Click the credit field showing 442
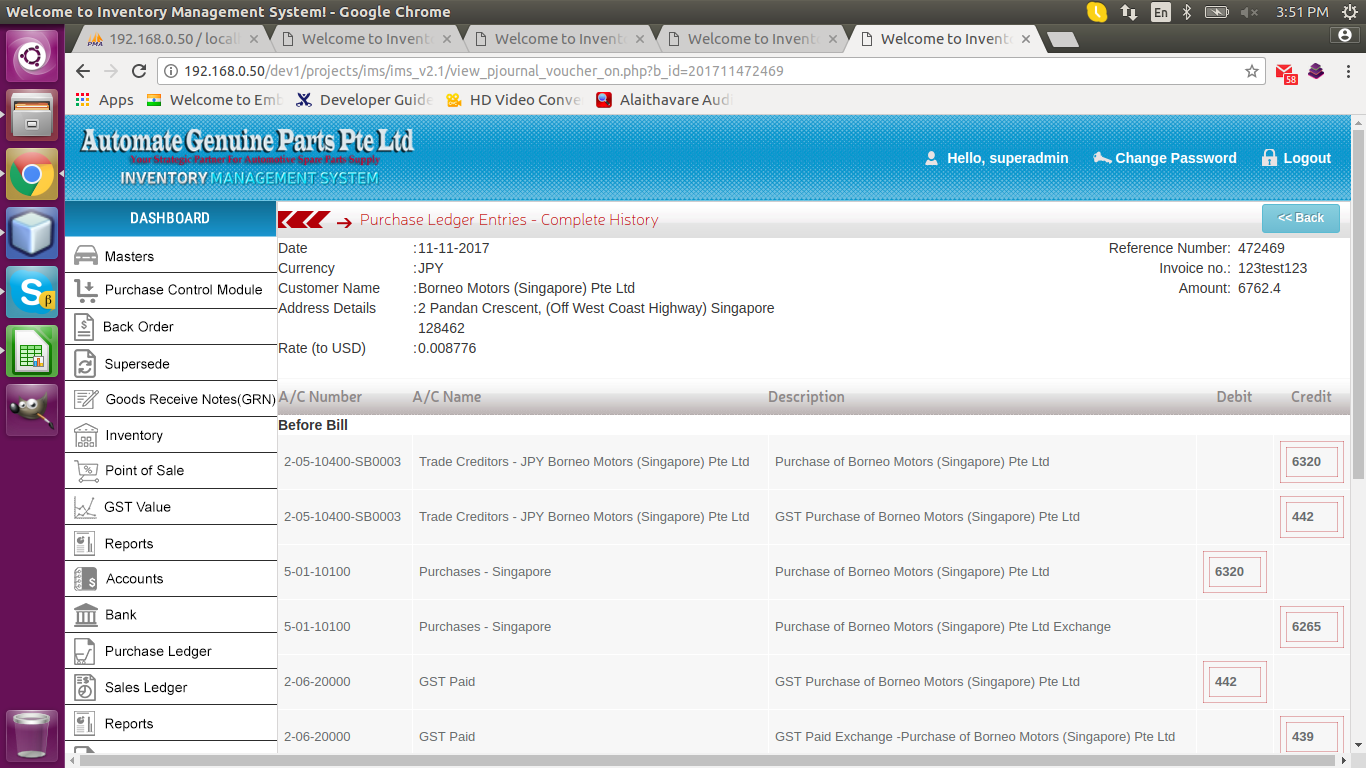Image resolution: width=1366 pixels, height=768 pixels. click(1311, 517)
